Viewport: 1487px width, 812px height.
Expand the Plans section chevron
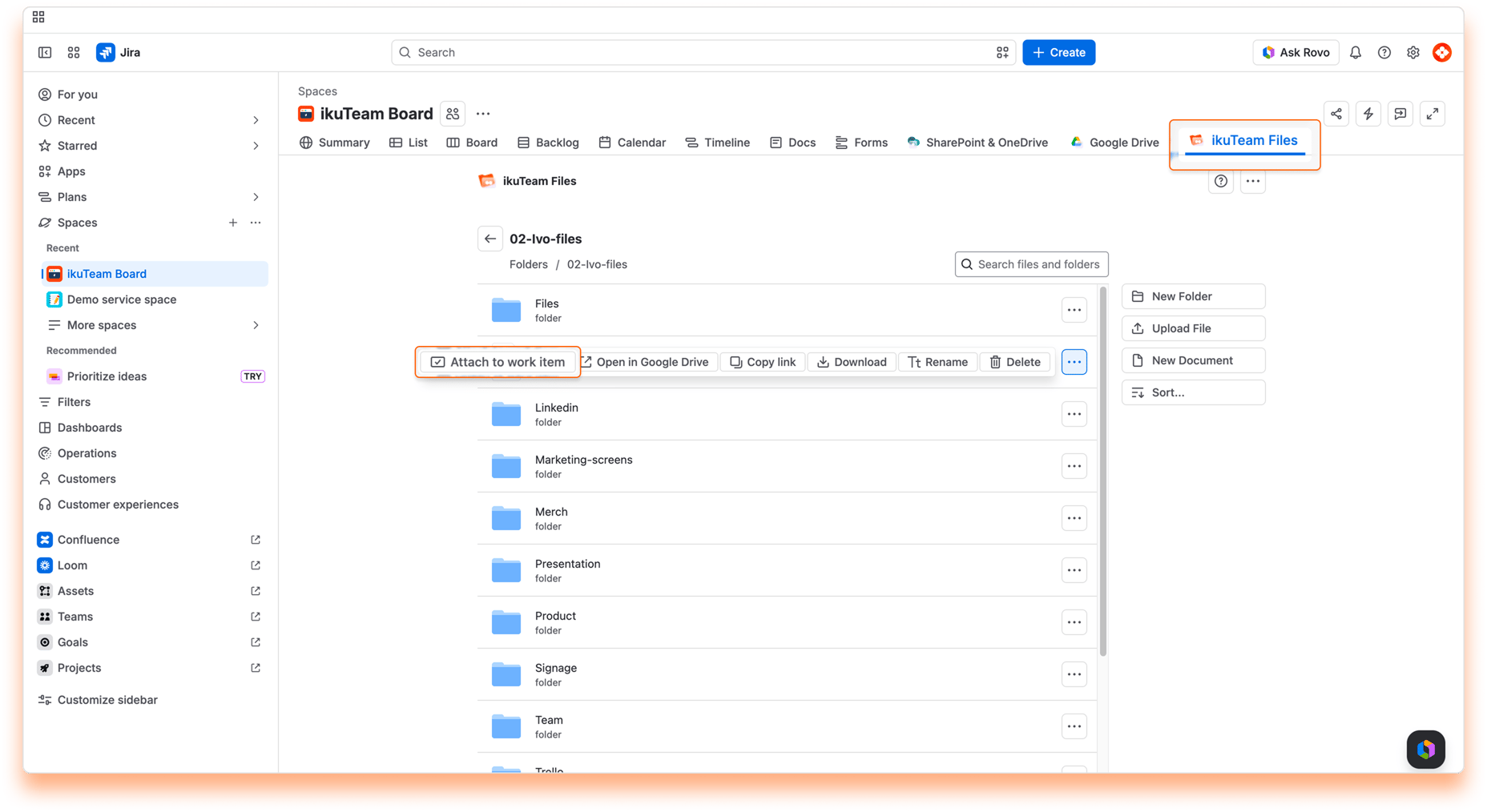point(256,197)
